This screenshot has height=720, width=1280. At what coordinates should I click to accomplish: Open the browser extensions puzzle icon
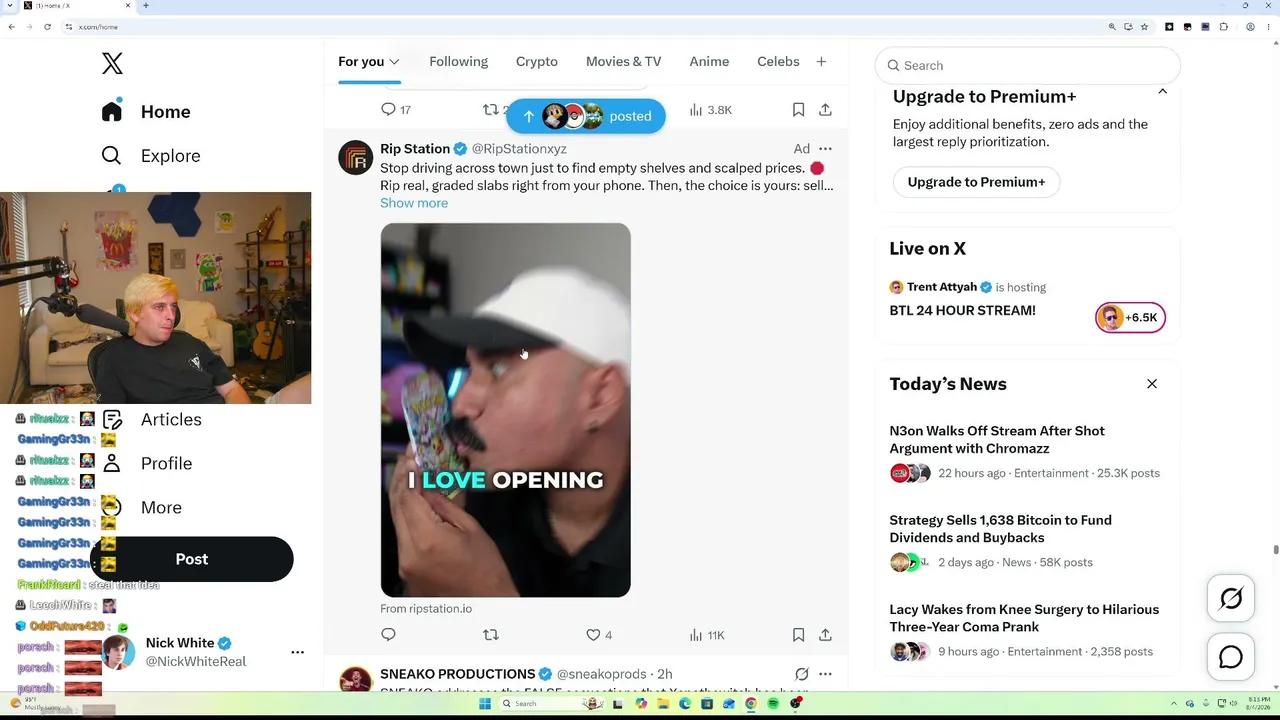1223,27
